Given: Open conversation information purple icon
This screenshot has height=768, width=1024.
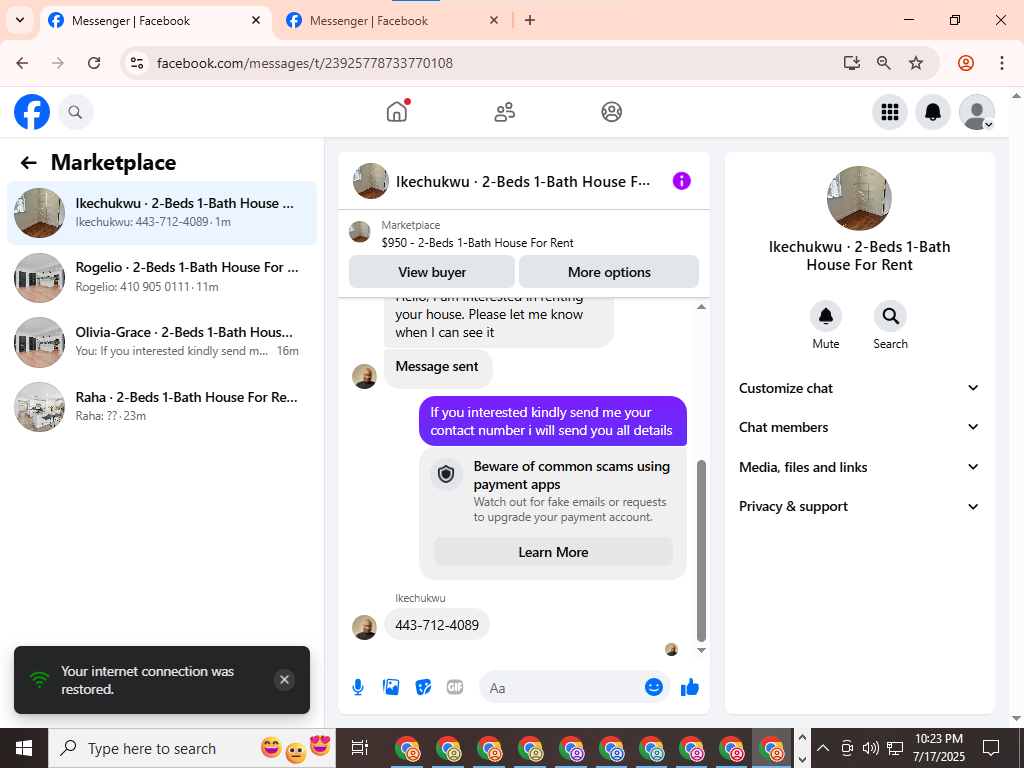Looking at the screenshot, I should (681, 181).
